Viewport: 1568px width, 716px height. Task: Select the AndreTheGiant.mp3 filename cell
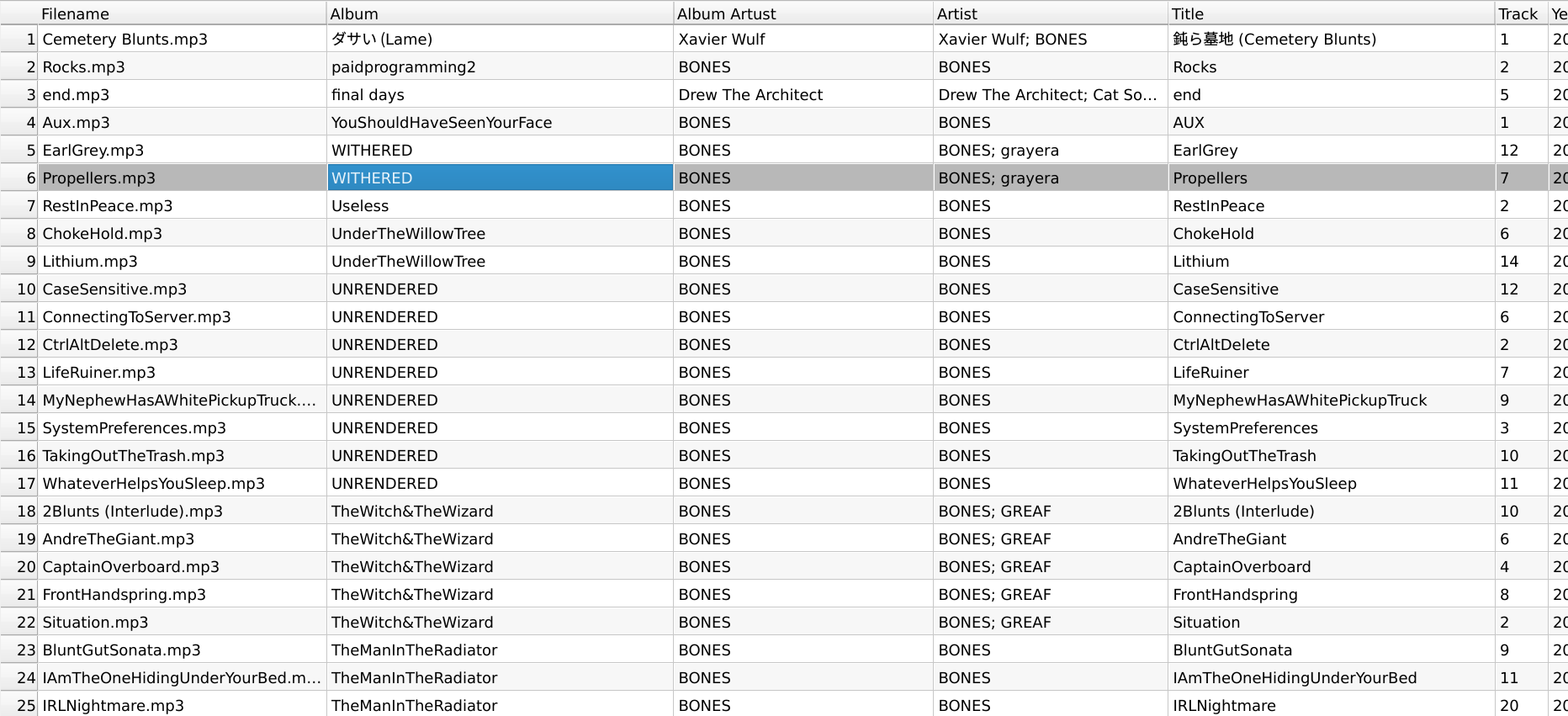(x=181, y=539)
